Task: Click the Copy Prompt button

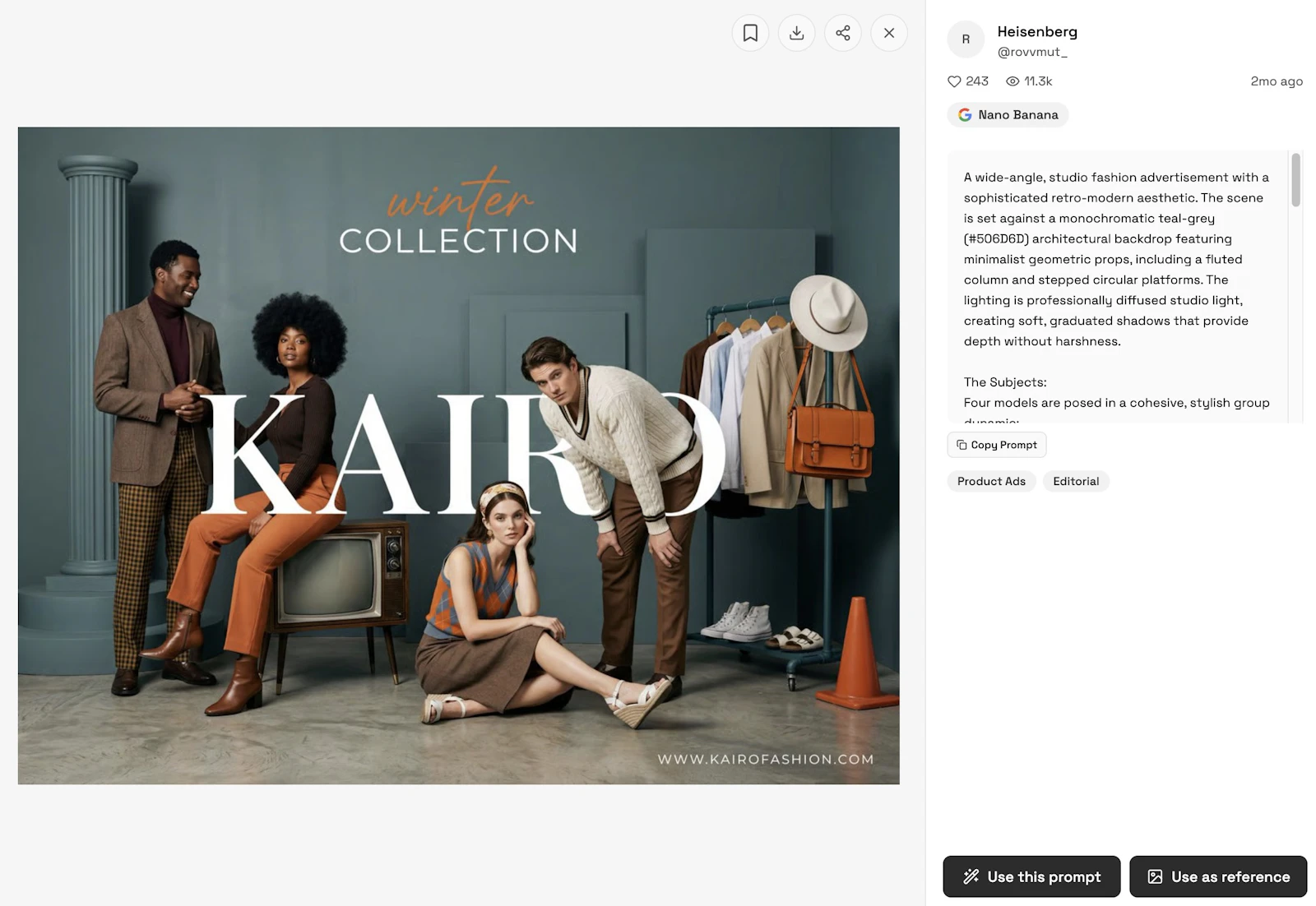Action: click(x=997, y=445)
